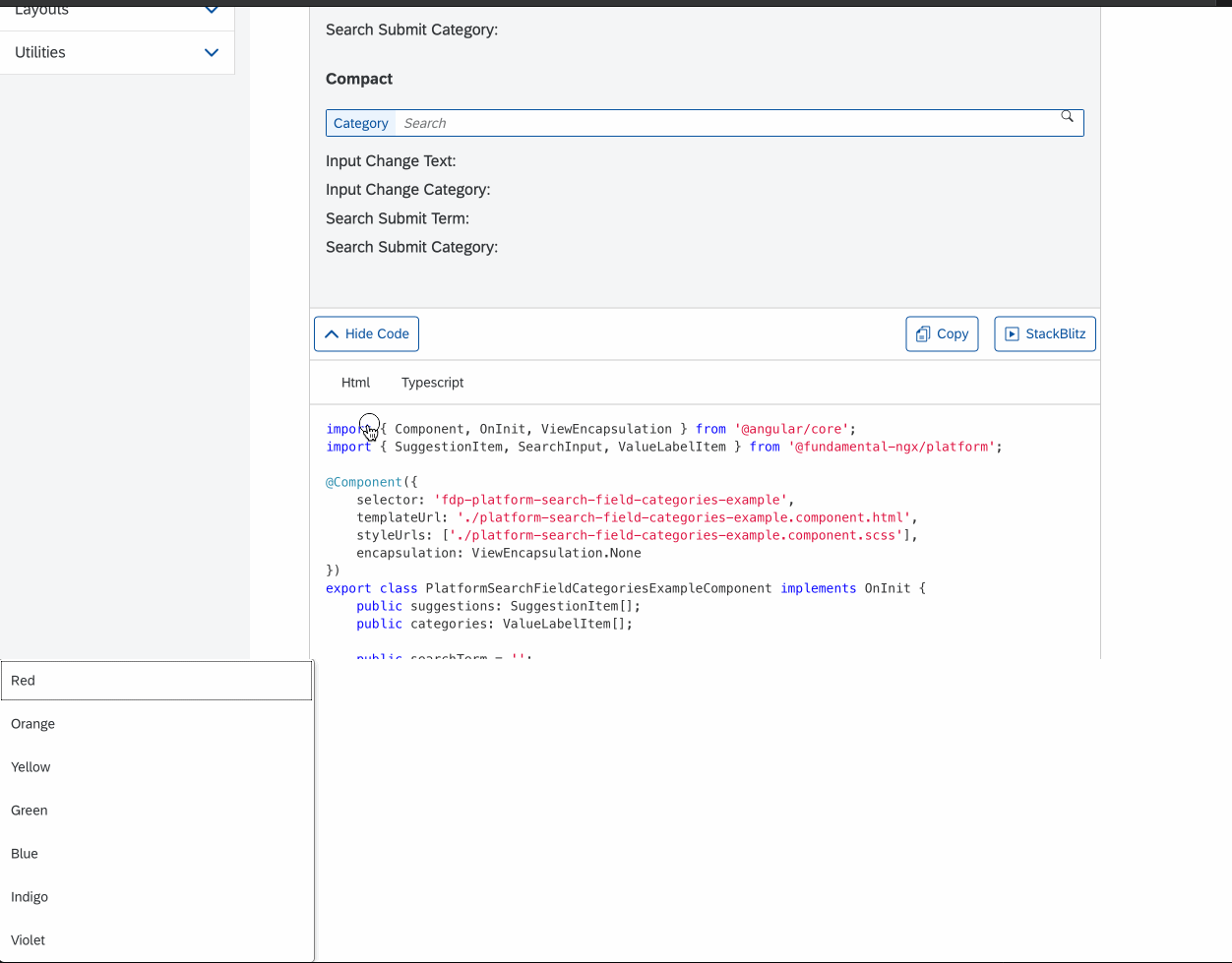
Task: Click the selector value string in code
Action: (x=611, y=500)
